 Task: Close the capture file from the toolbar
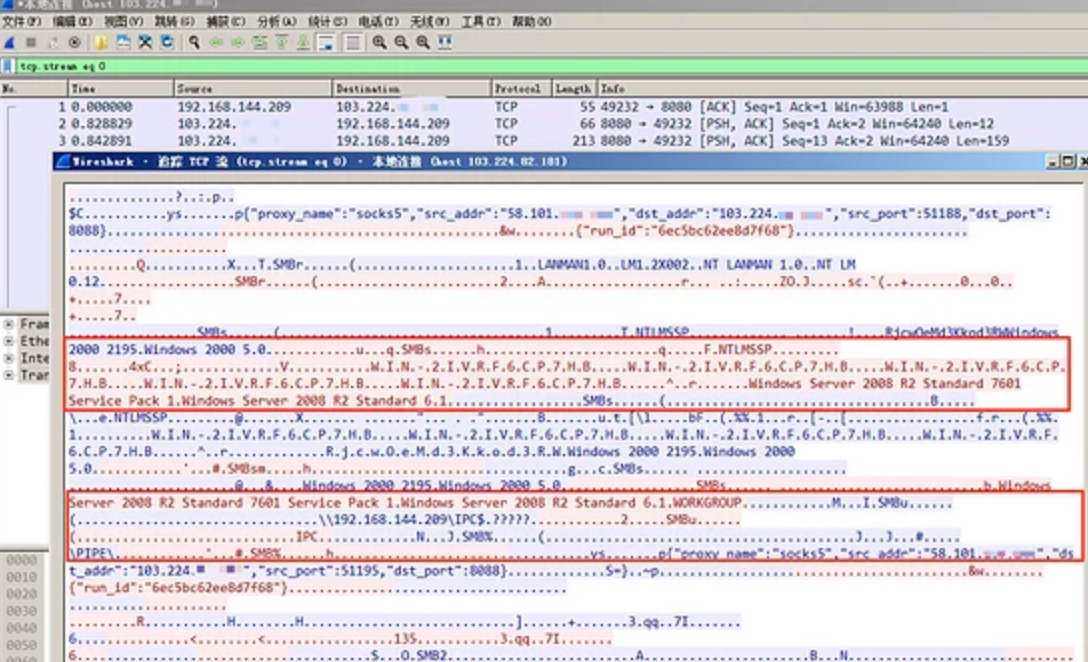[145, 43]
